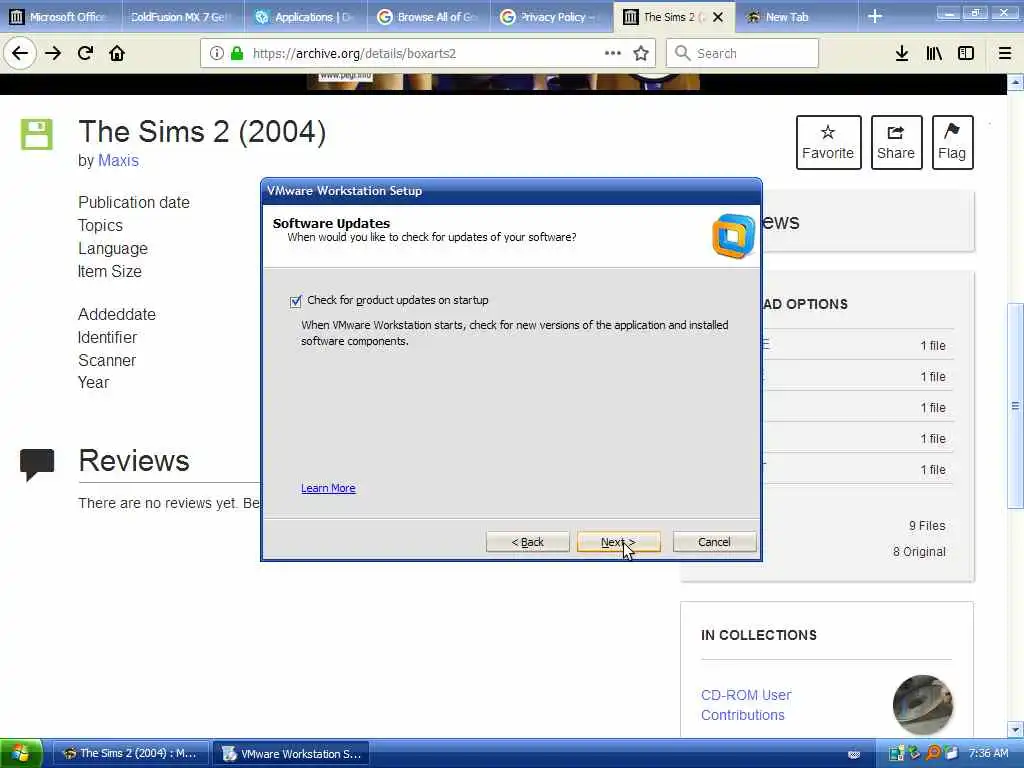Show site information icon in address bar
Image resolution: width=1024 pixels, height=768 pixels.
[217, 54]
